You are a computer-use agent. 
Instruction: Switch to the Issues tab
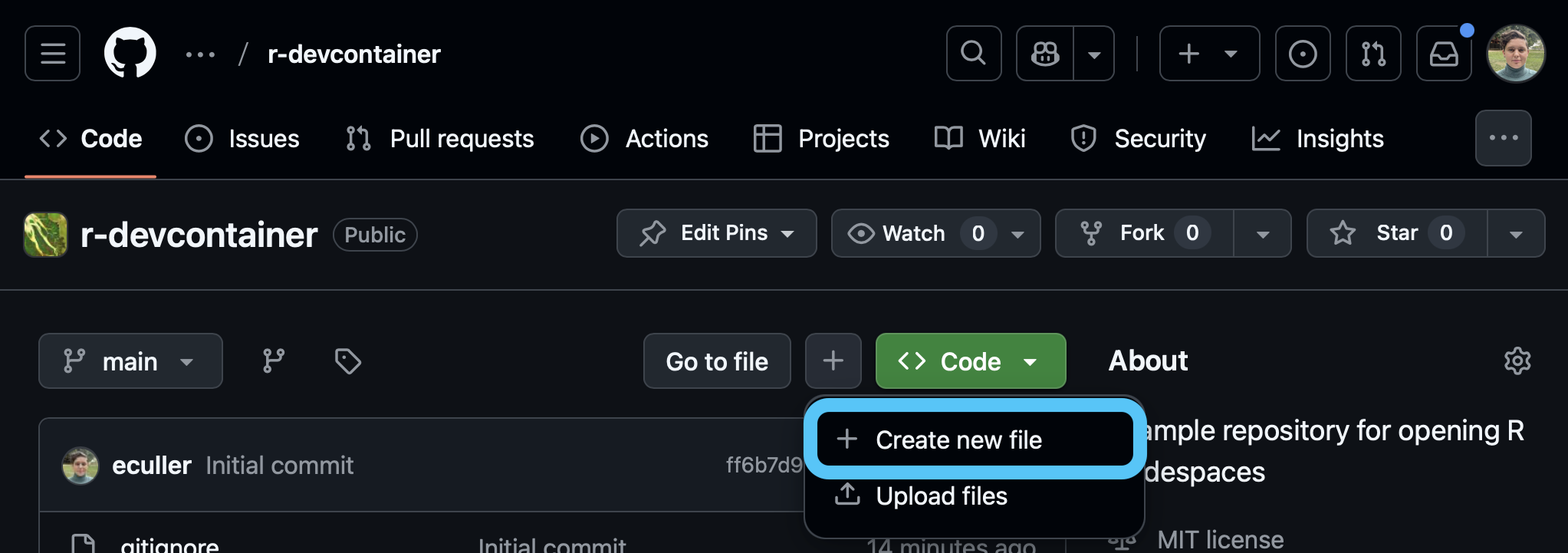pos(242,139)
